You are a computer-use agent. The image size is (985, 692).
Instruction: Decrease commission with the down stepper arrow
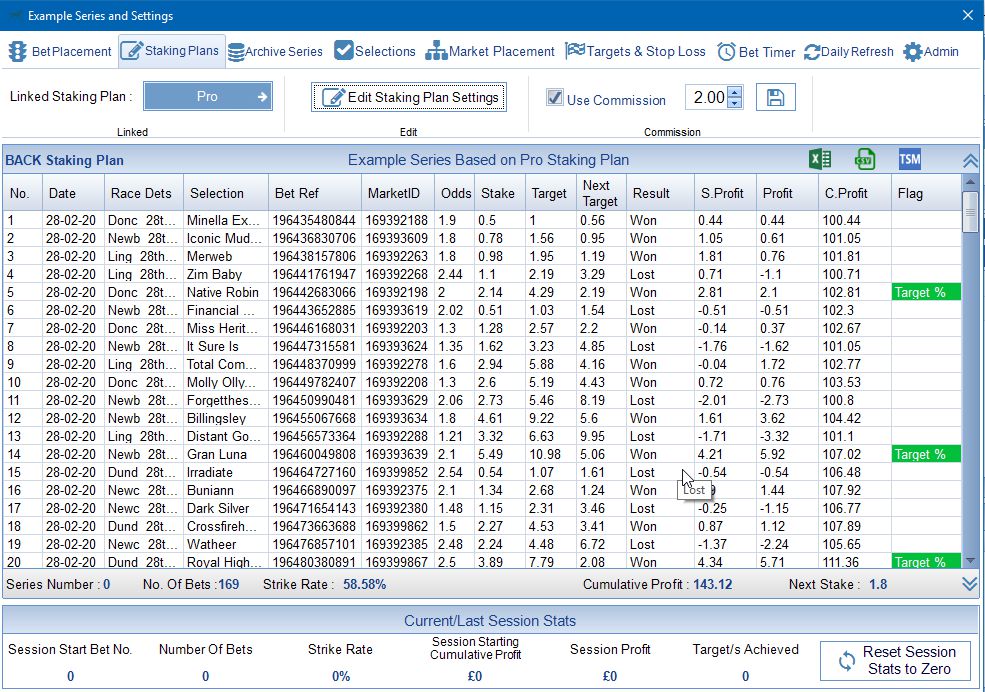coord(735,103)
